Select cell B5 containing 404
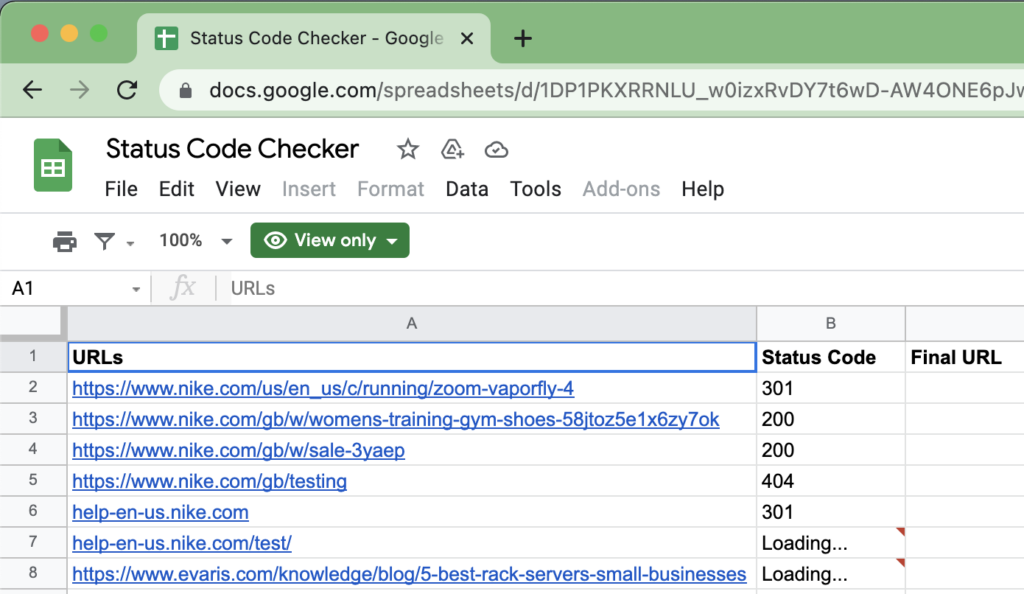 click(x=831, y=481)
